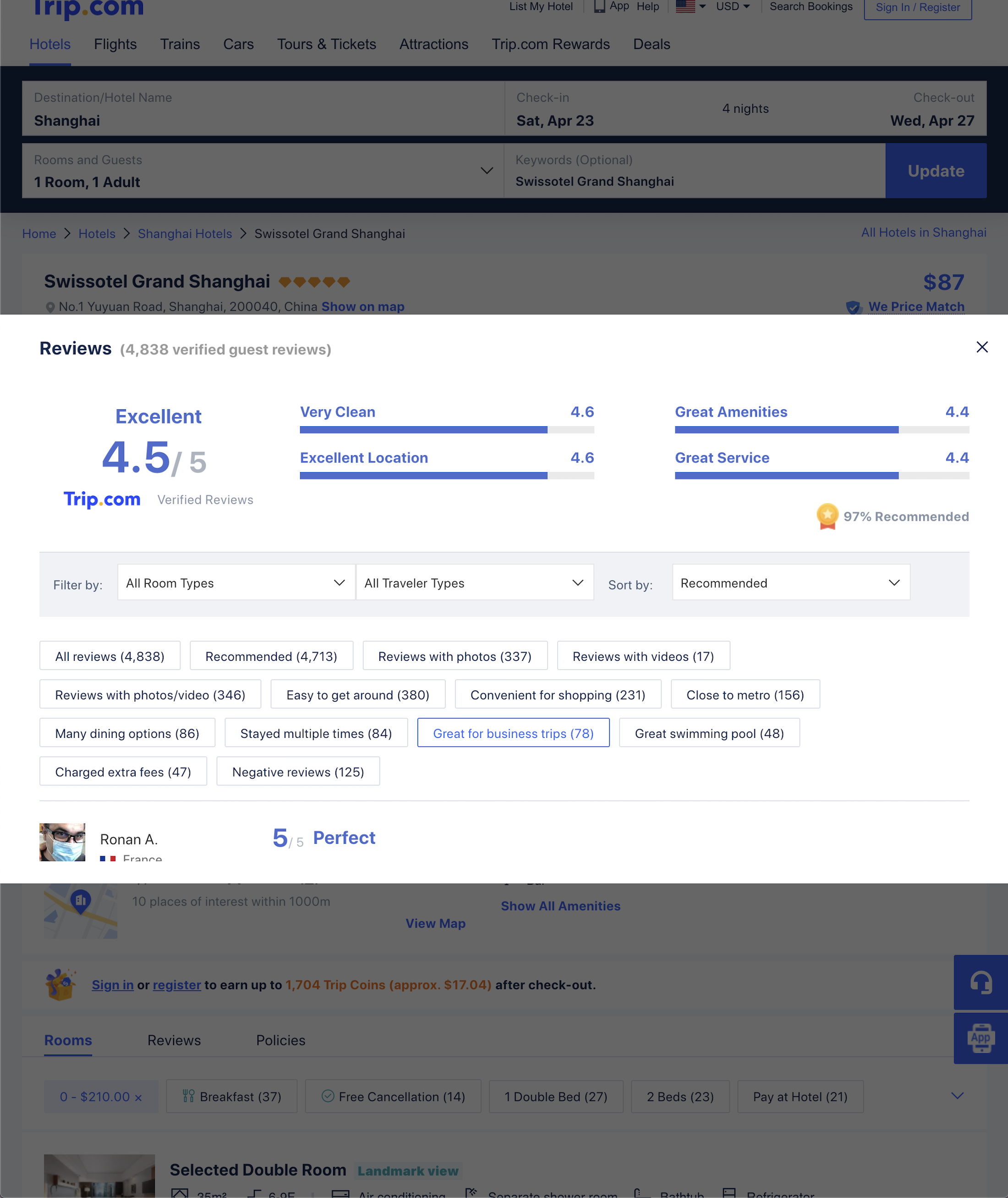Click the Show All Amenities link

point(560,906)
